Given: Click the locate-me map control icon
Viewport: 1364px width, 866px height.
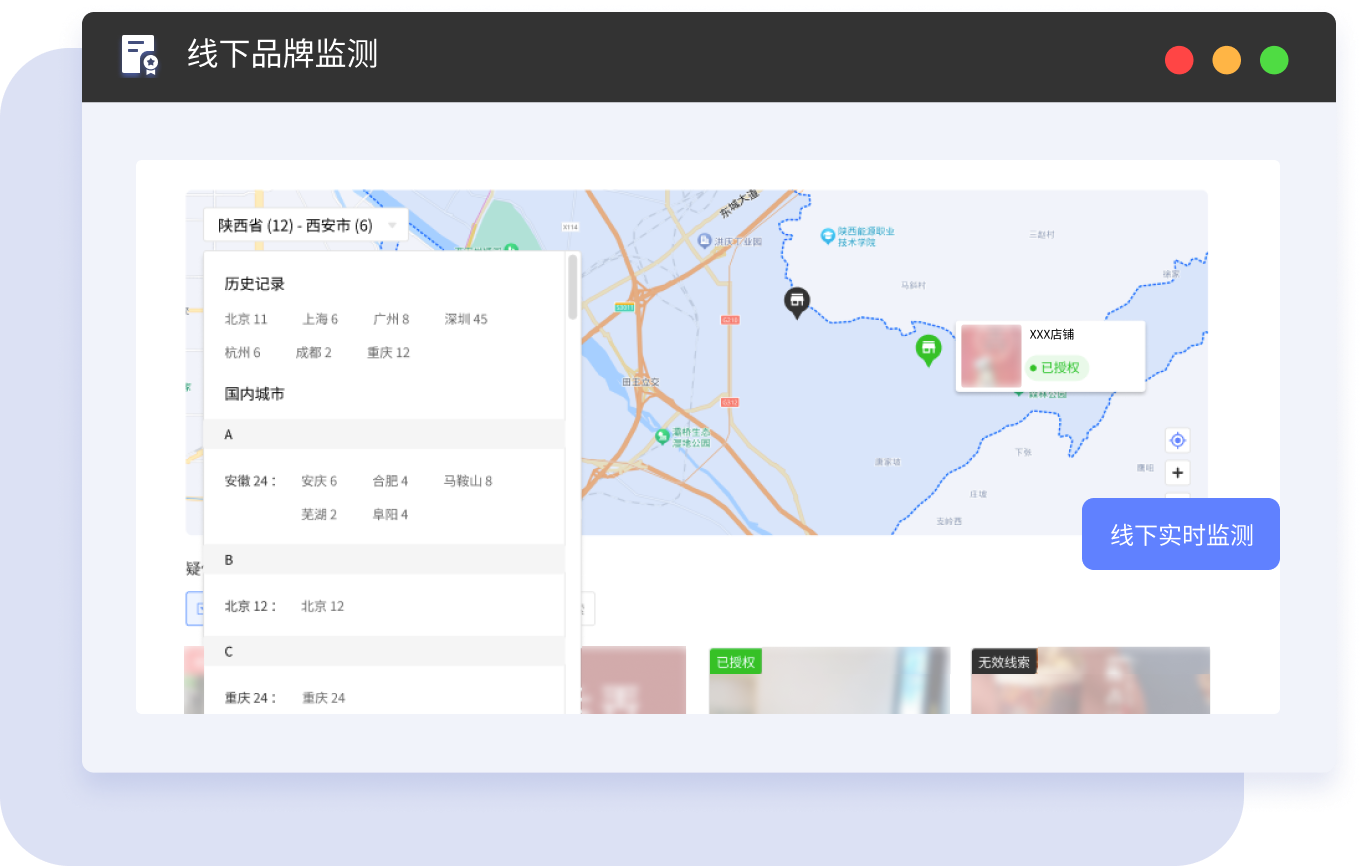Looking at the screenshot, I should coord(1178,440).
